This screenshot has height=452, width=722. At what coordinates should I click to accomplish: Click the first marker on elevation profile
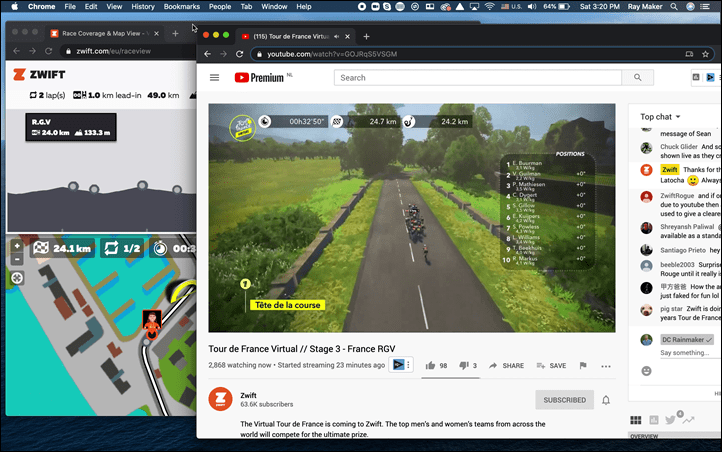click(73, 186)
